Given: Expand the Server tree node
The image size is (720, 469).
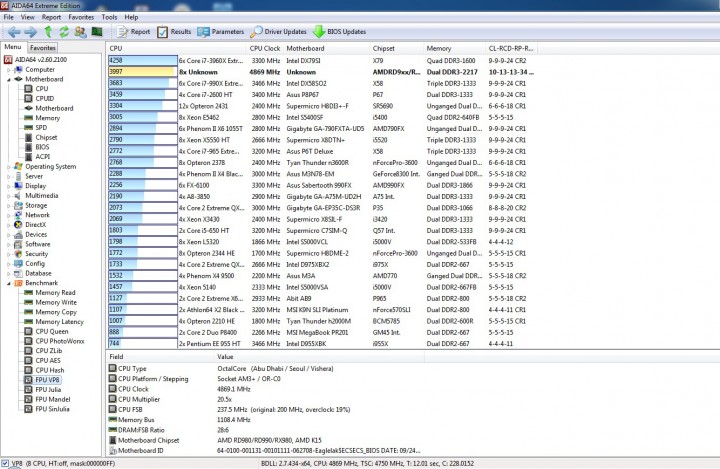Looking at the screenshot, I should click(x=8, y=176).
